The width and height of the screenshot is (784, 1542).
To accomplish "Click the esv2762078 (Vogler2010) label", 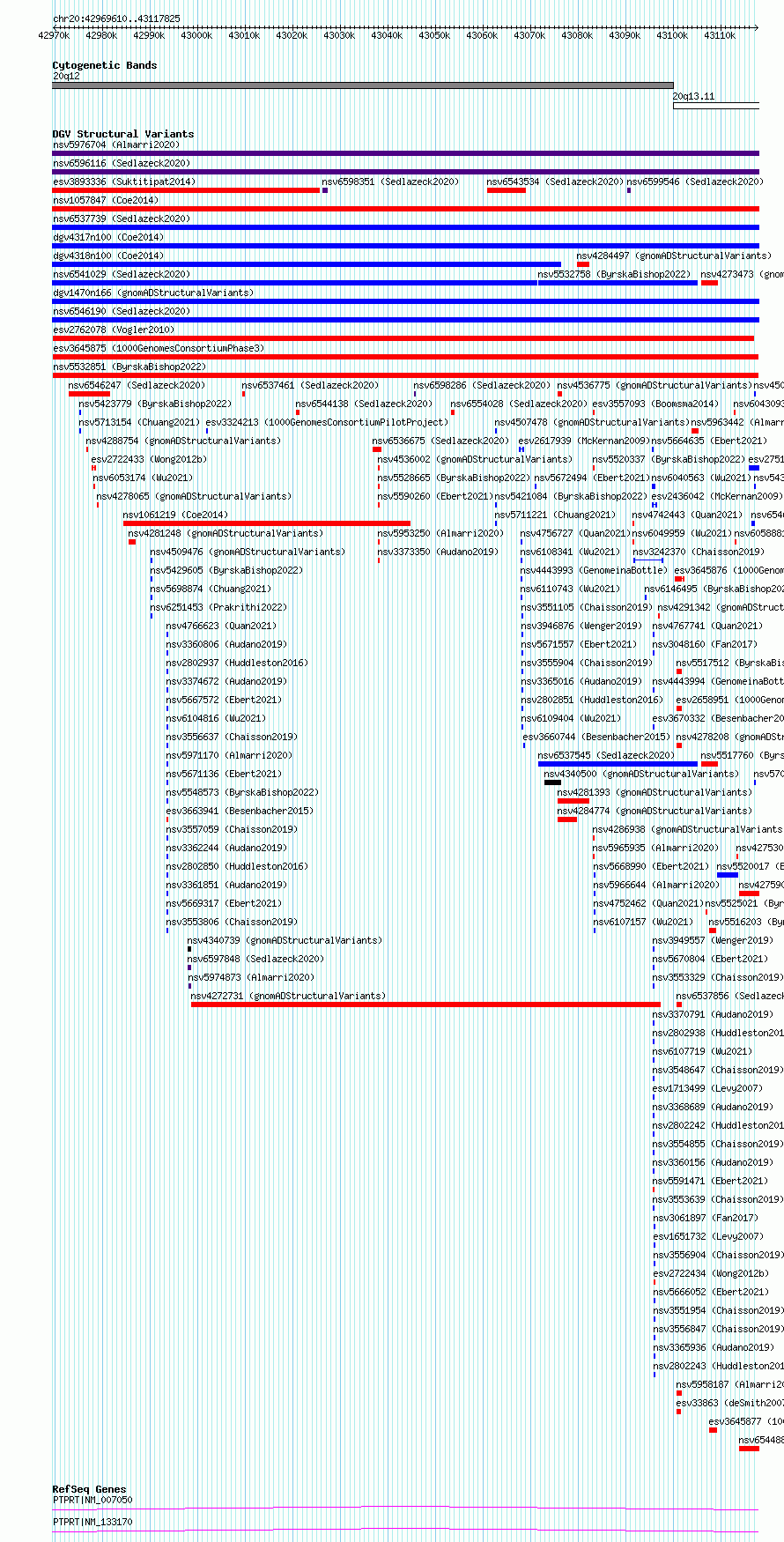I will (114, 330).
